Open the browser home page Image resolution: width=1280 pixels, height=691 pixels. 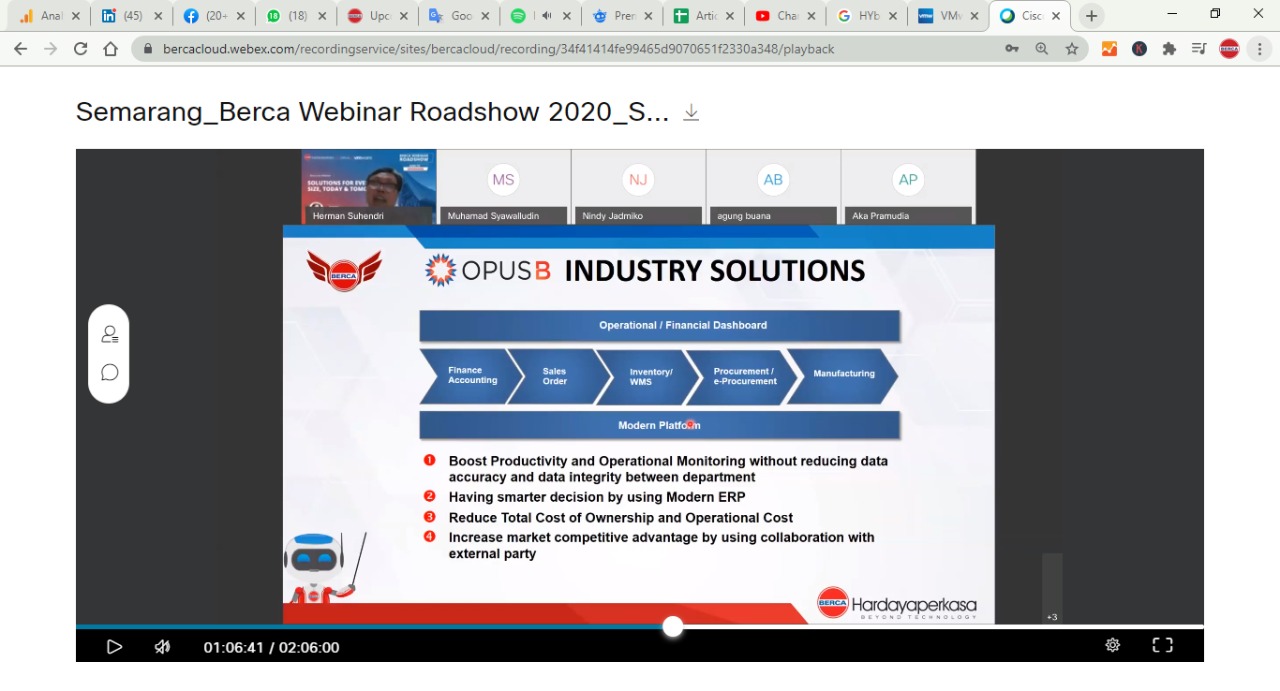point(110,48)
